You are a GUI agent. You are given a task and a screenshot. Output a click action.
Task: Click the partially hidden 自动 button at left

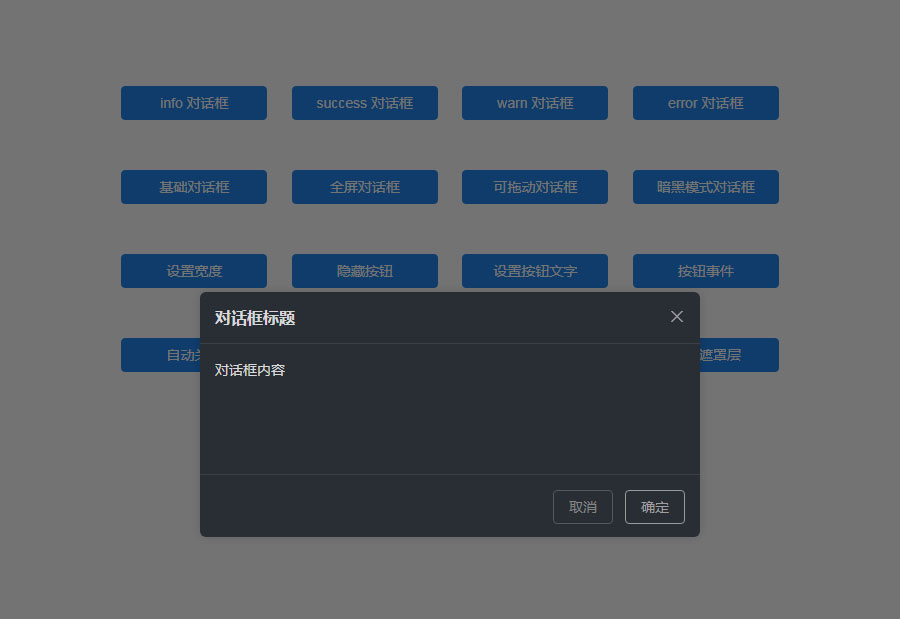pyautogui.click(x=161, y=355)
